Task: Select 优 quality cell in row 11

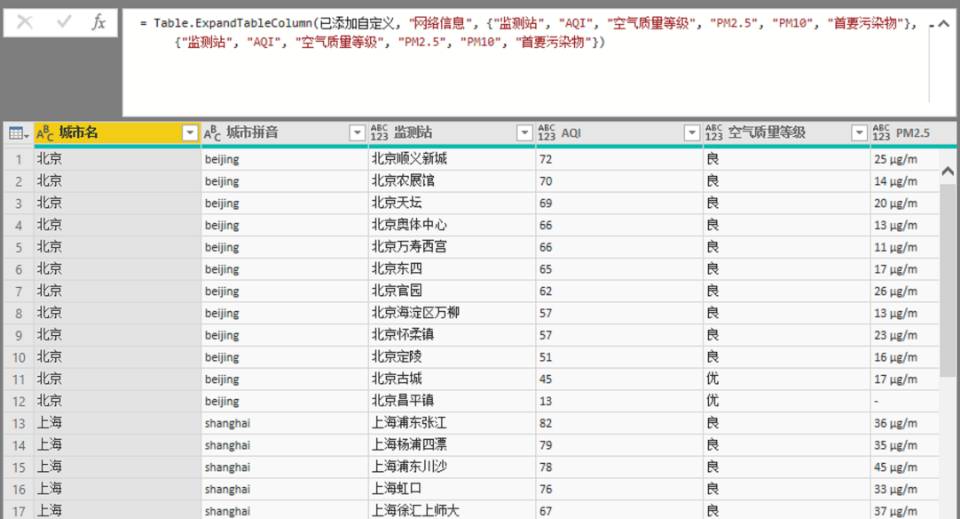Action: pyautogui.click(x=787, y=379)
